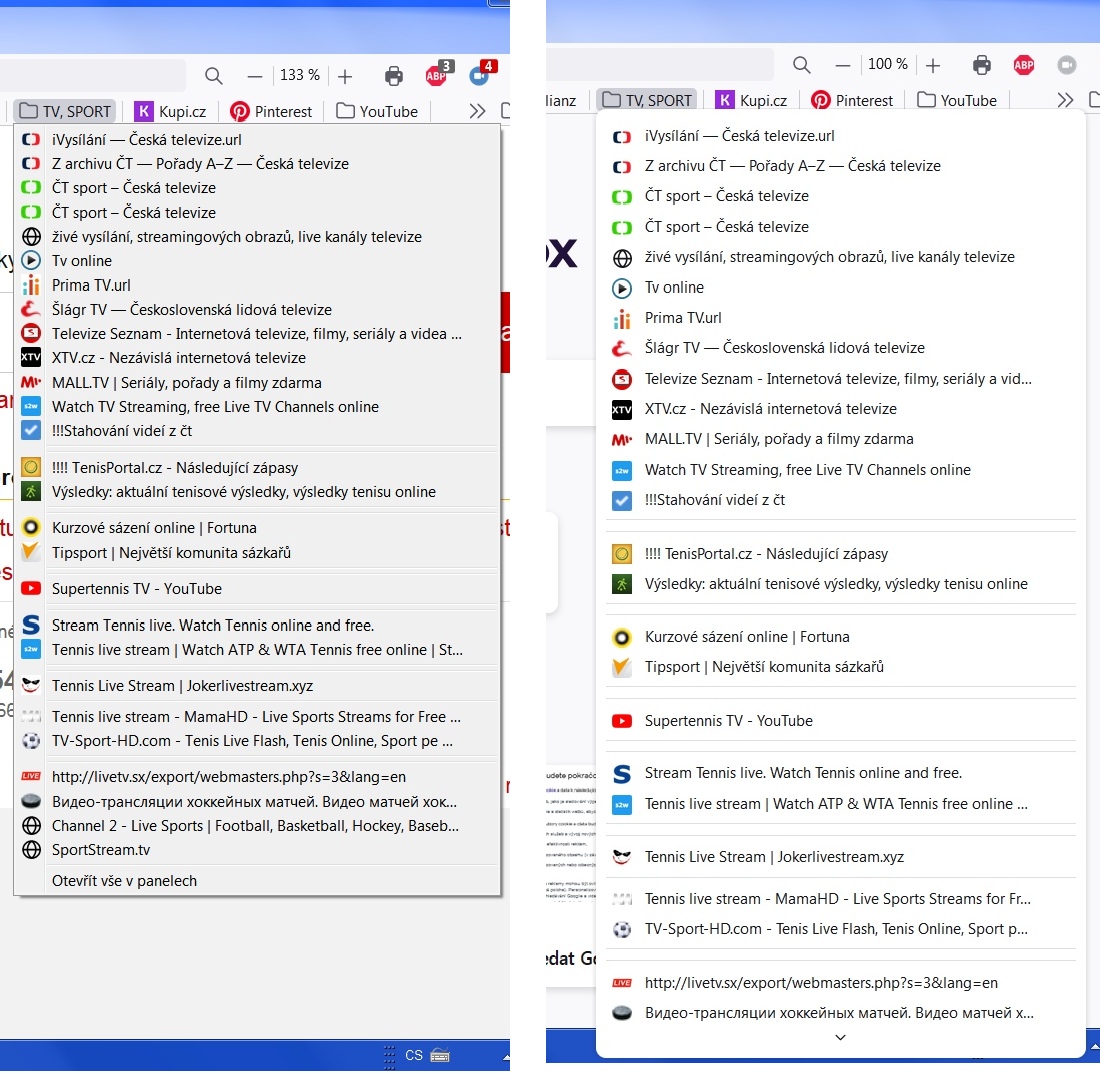This screenshot has height=1083, width=1100.
Task: Open TV-Sport-HD.com entry in left menu
Action: 257,741
